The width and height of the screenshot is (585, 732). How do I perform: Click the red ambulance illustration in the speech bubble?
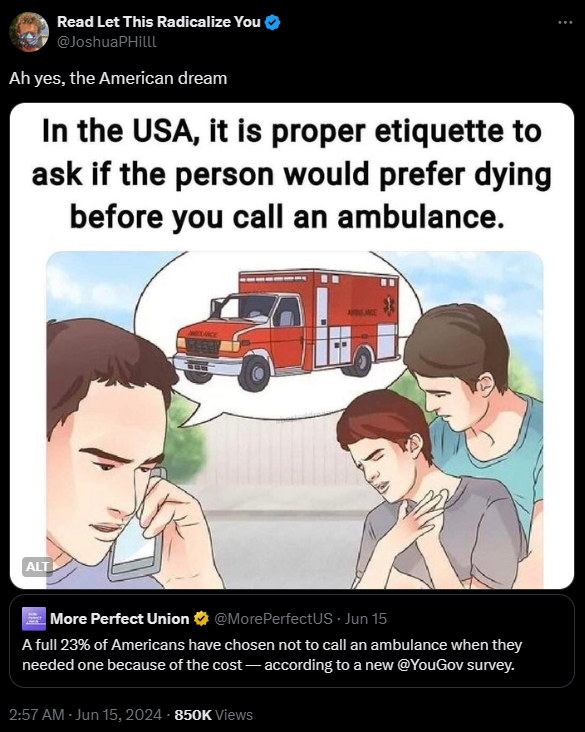[x=286, y=329]
